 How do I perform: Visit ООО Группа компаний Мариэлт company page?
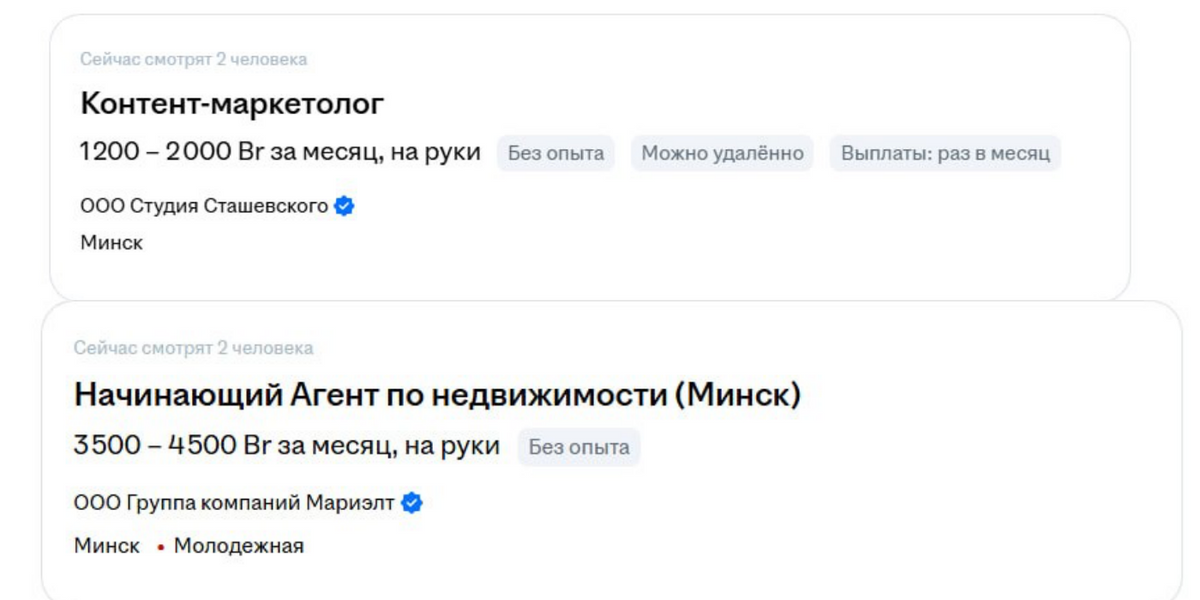click(x=234, y=503)
